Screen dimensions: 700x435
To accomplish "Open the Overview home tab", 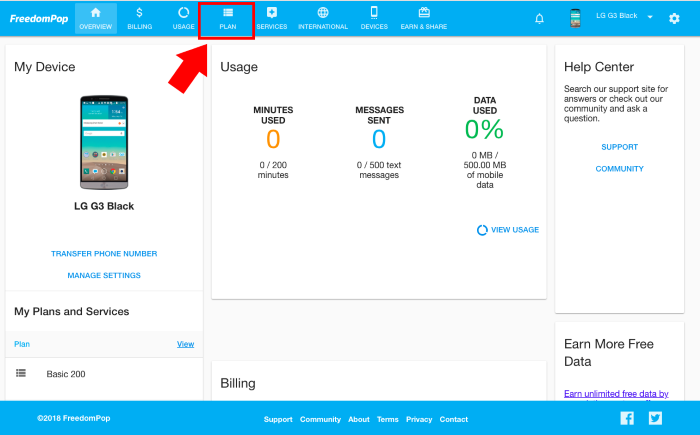I will pos(96,18).
